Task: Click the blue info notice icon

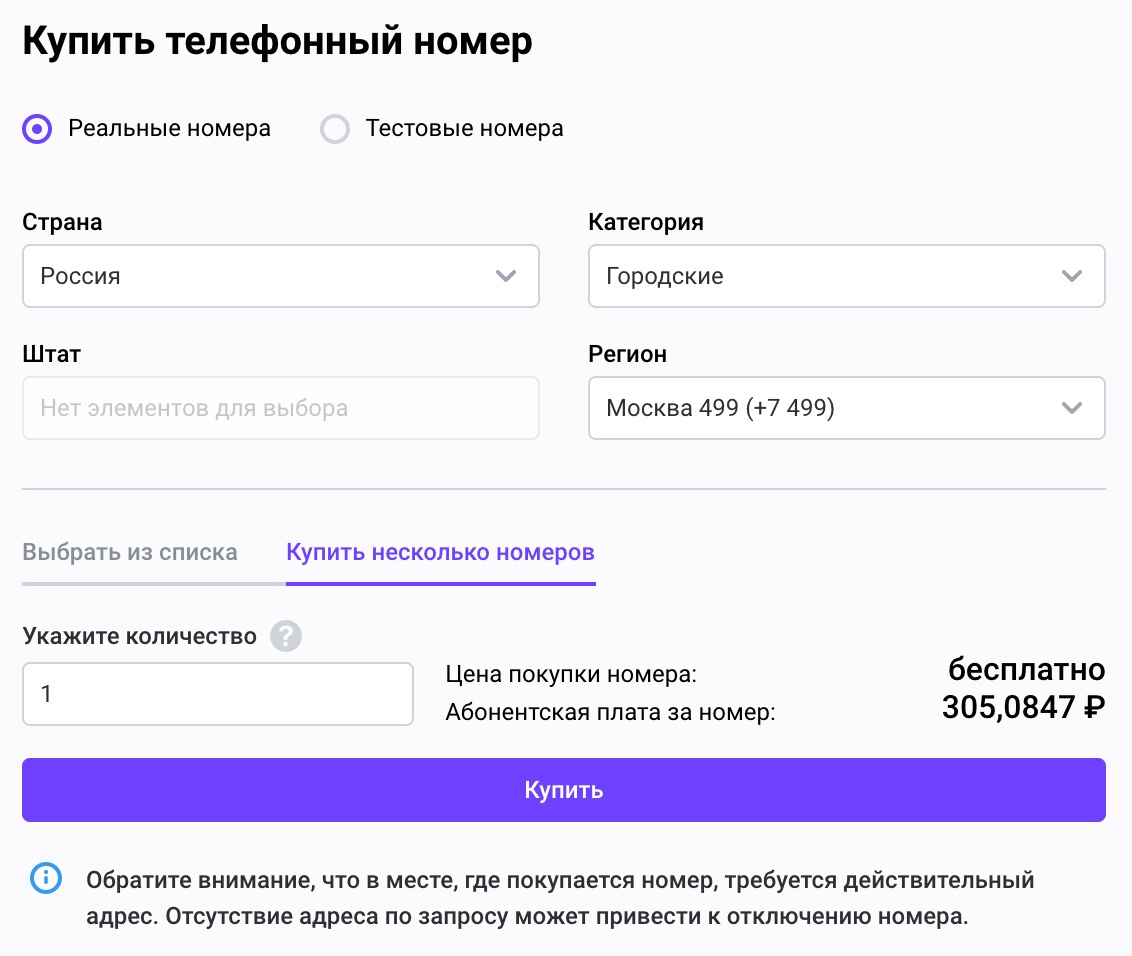Action: click(x=46, y=878)
